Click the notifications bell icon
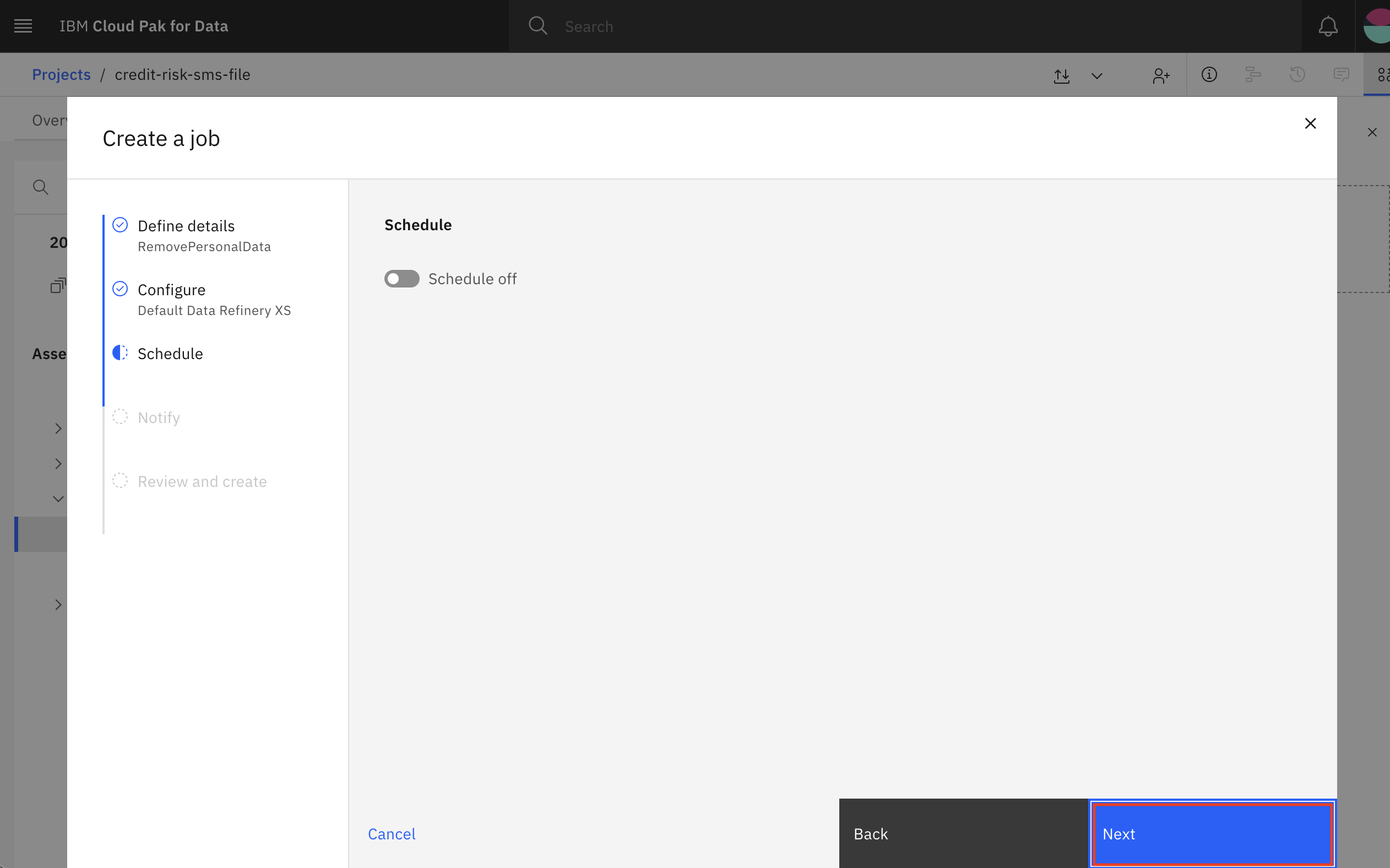Screen dimensions: 1390x868 (1328, 26)
